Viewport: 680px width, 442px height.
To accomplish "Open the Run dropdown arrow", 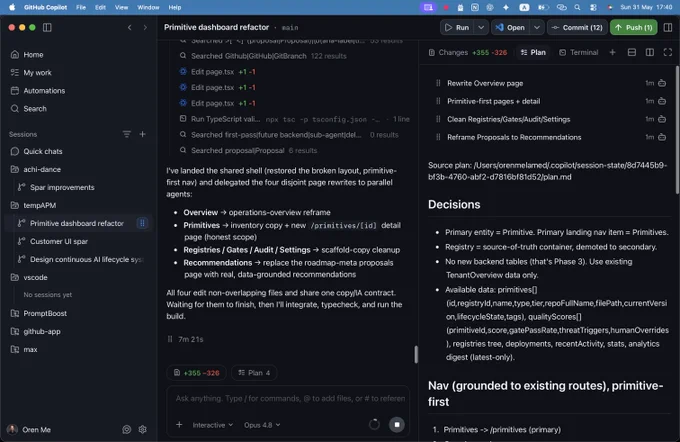I will click(481, 27).
